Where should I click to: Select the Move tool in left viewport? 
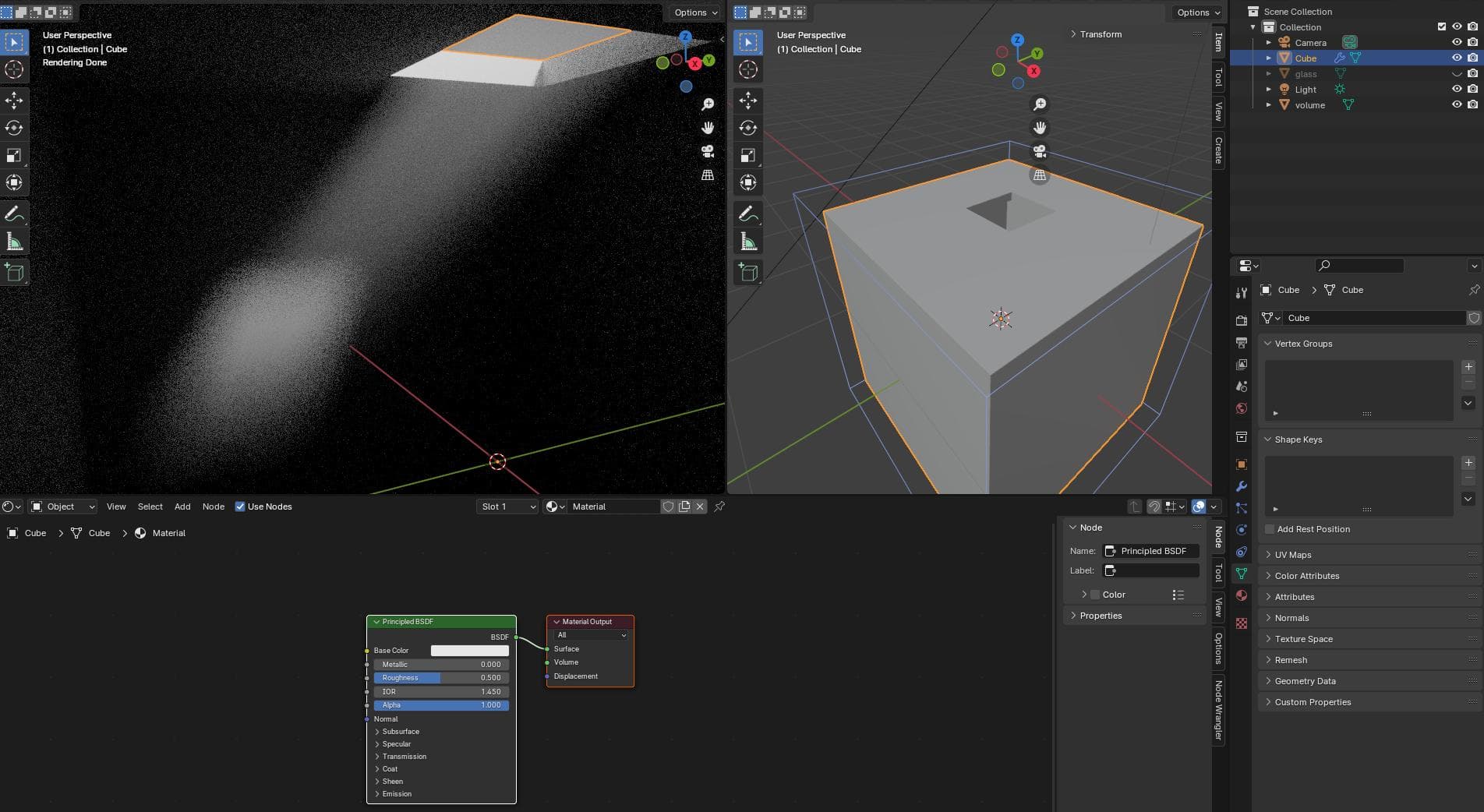(14, 100)
